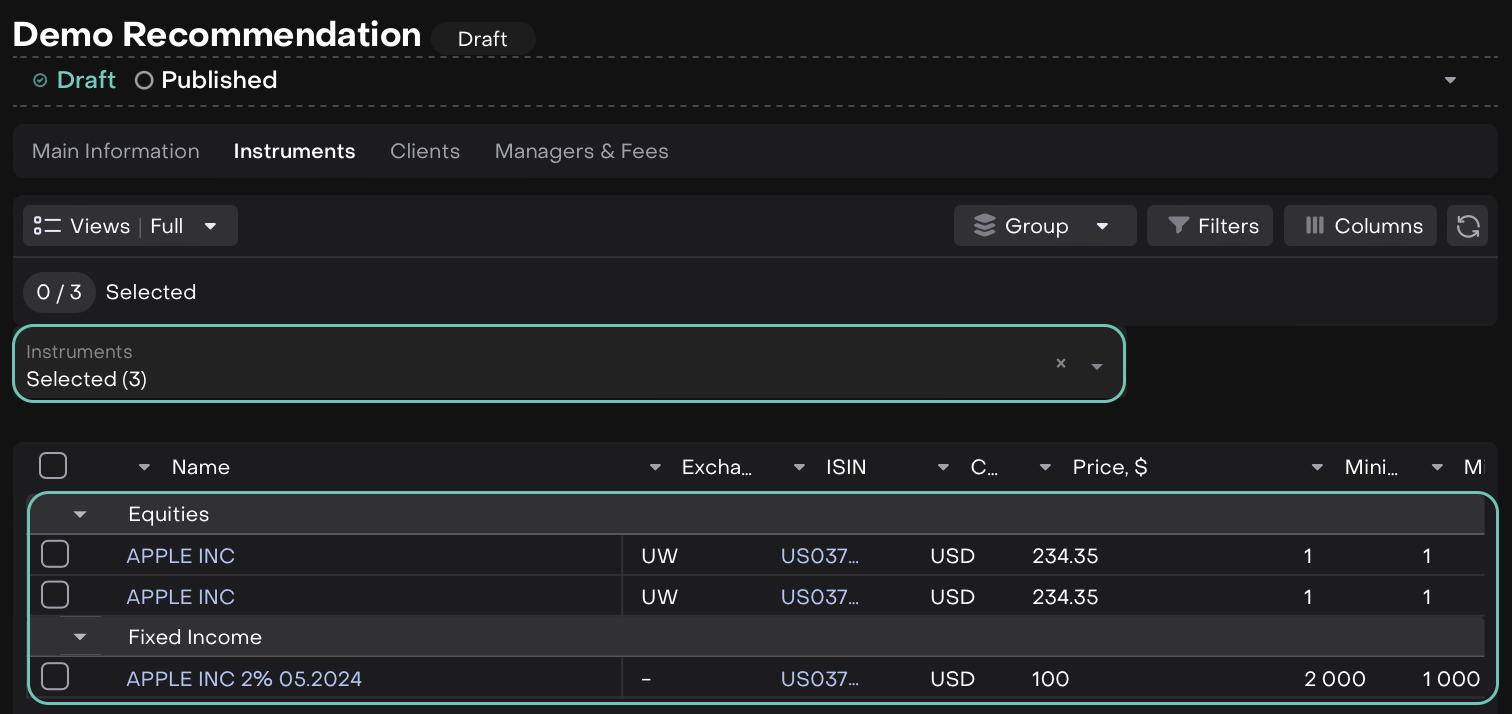Open the Group dropdown

[x=1045, y=226]
